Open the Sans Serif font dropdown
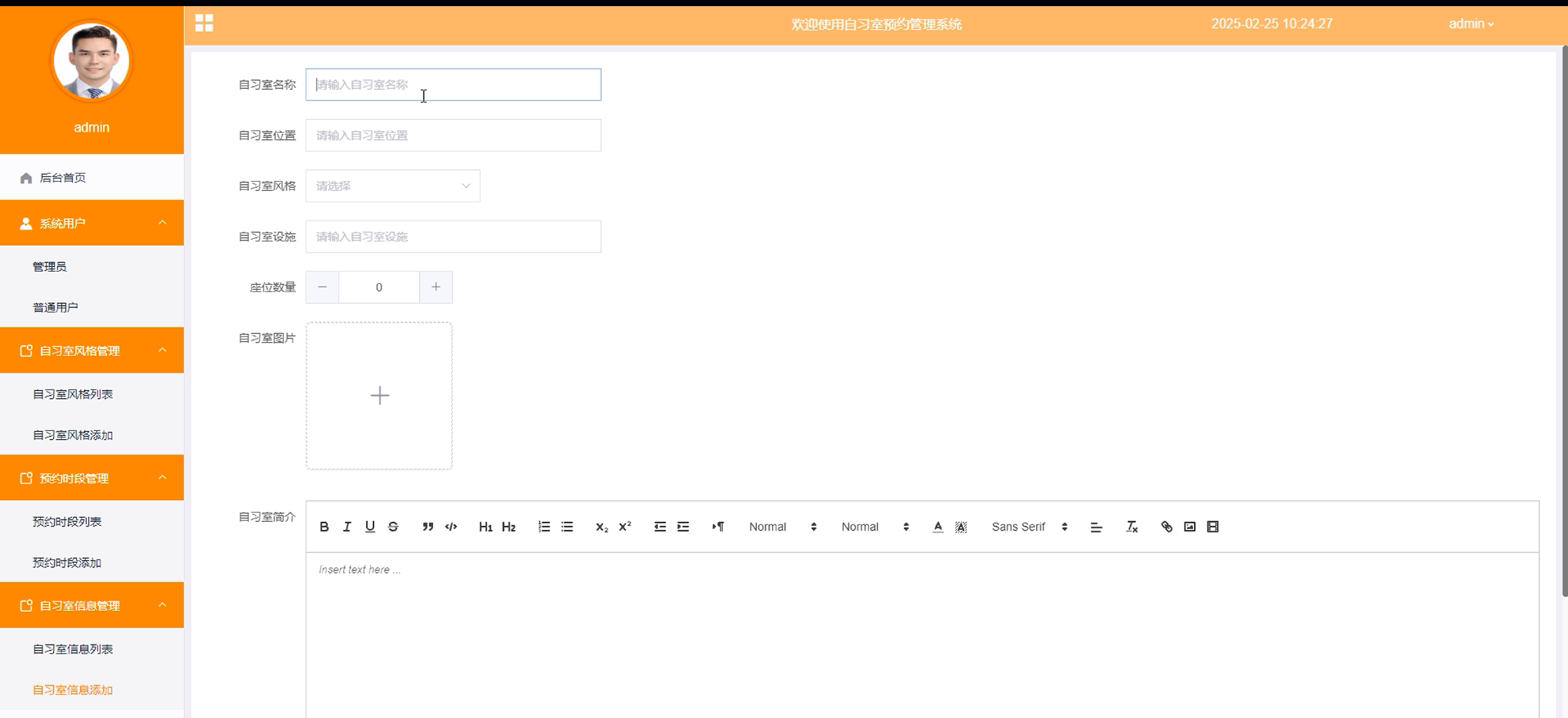 (x=1029, y=527)
